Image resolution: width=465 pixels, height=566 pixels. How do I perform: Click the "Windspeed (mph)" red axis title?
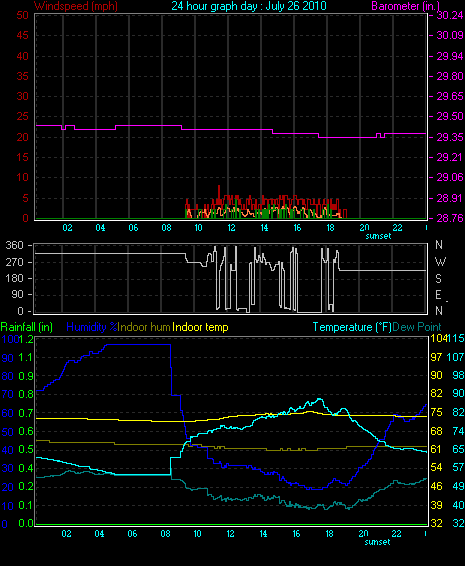pyautogui.click(x=75, y=6)
